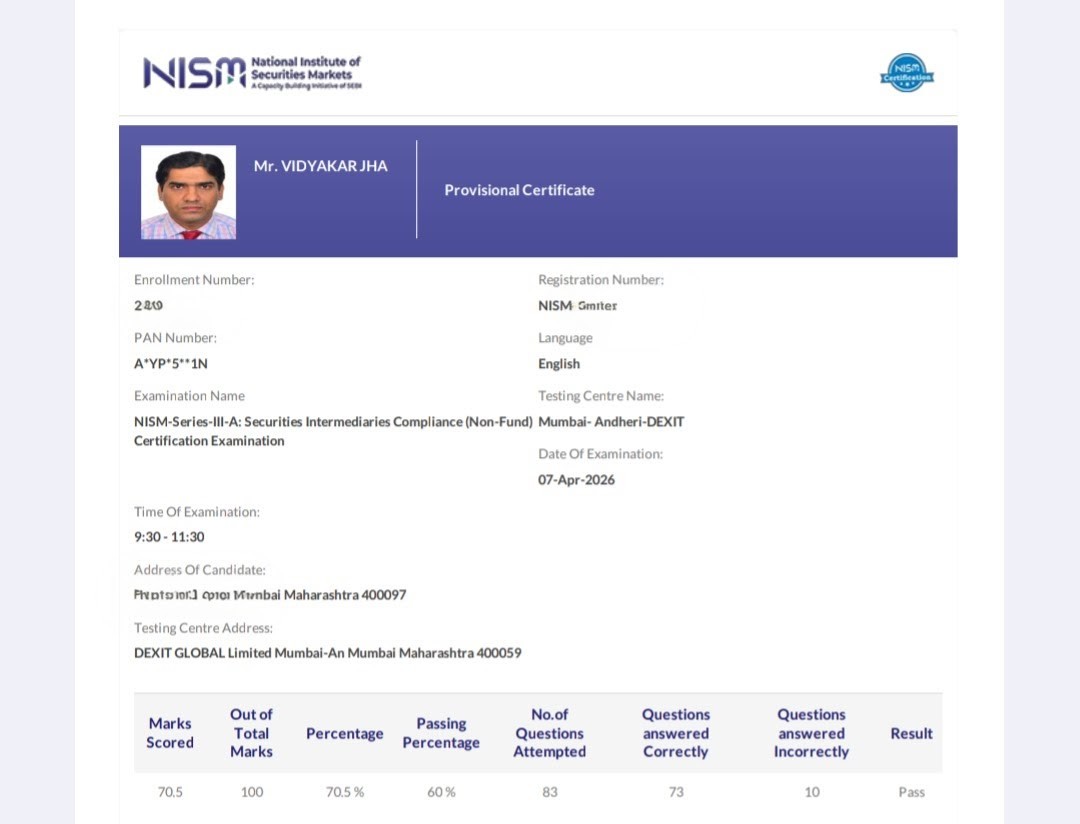Select the Passing Percentage column header
This screenshot has width=1080, height=824.
coord(441,733)
